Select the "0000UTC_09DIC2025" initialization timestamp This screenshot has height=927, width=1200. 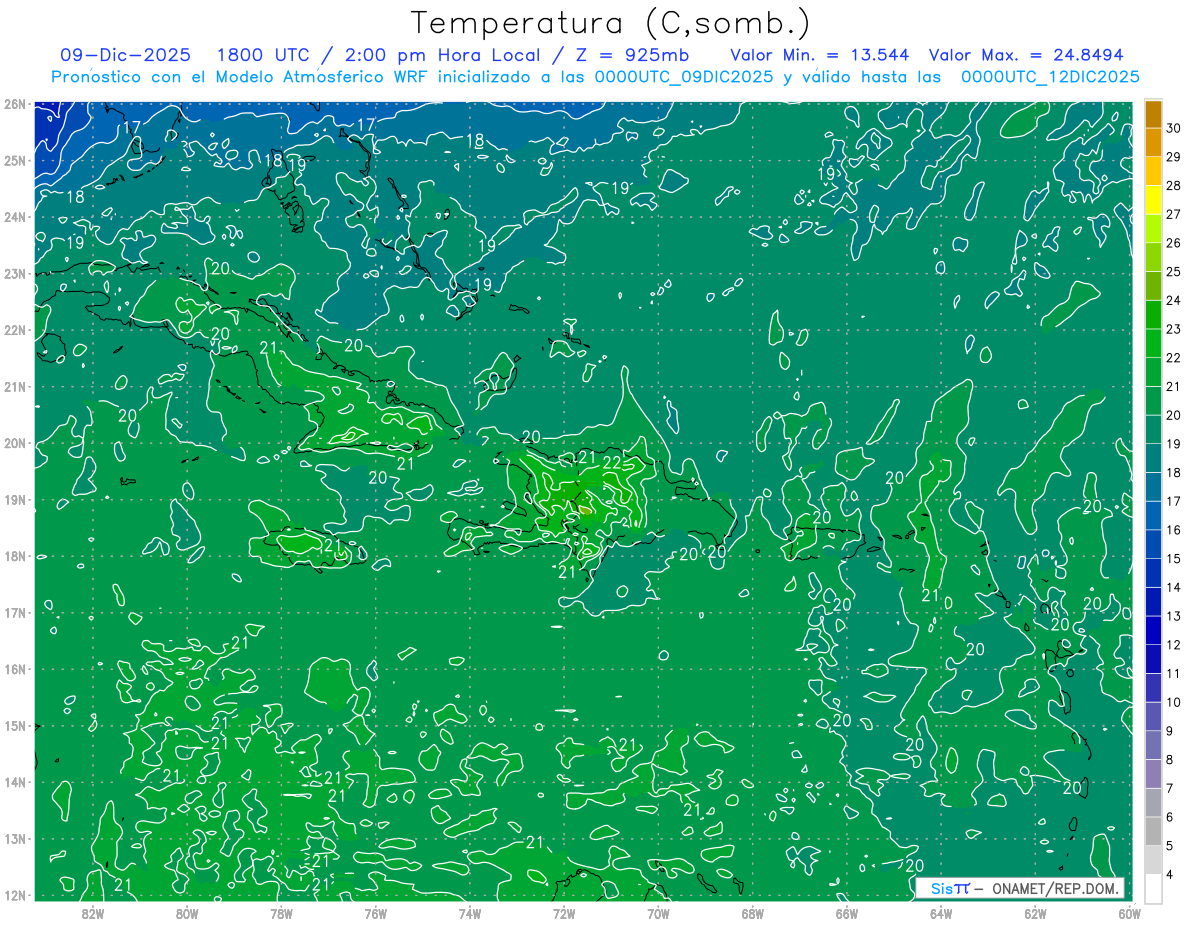(684, 77)
